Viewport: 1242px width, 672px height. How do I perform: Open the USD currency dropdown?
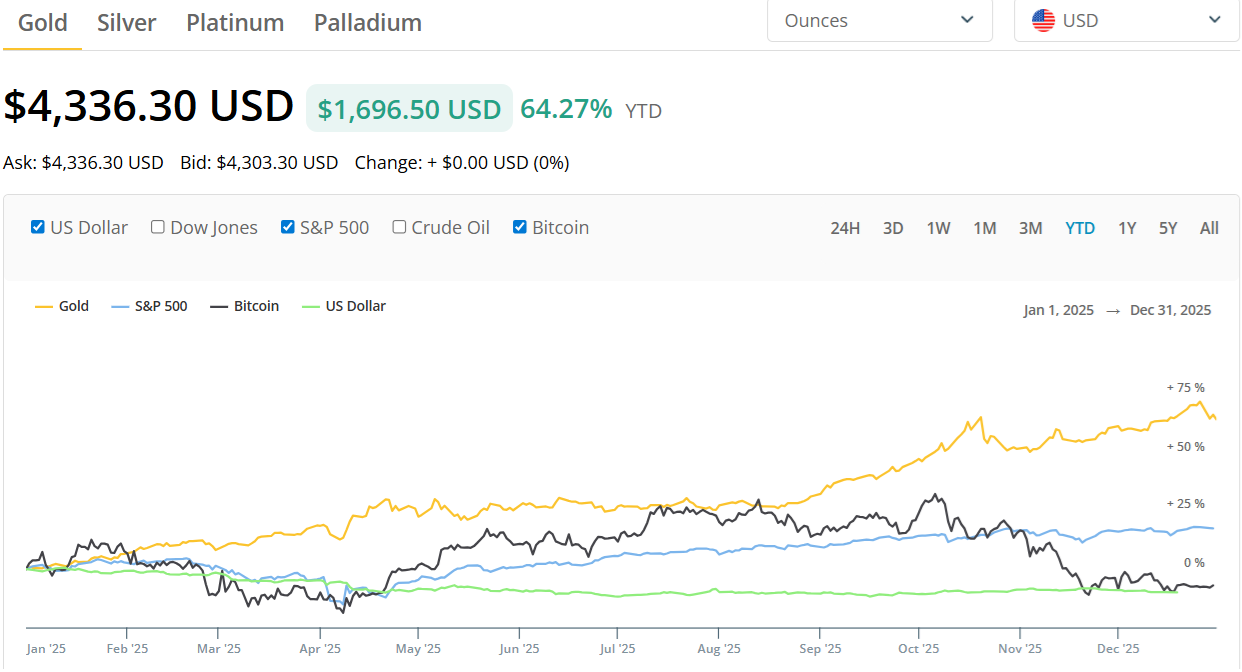pos(1127,20)
